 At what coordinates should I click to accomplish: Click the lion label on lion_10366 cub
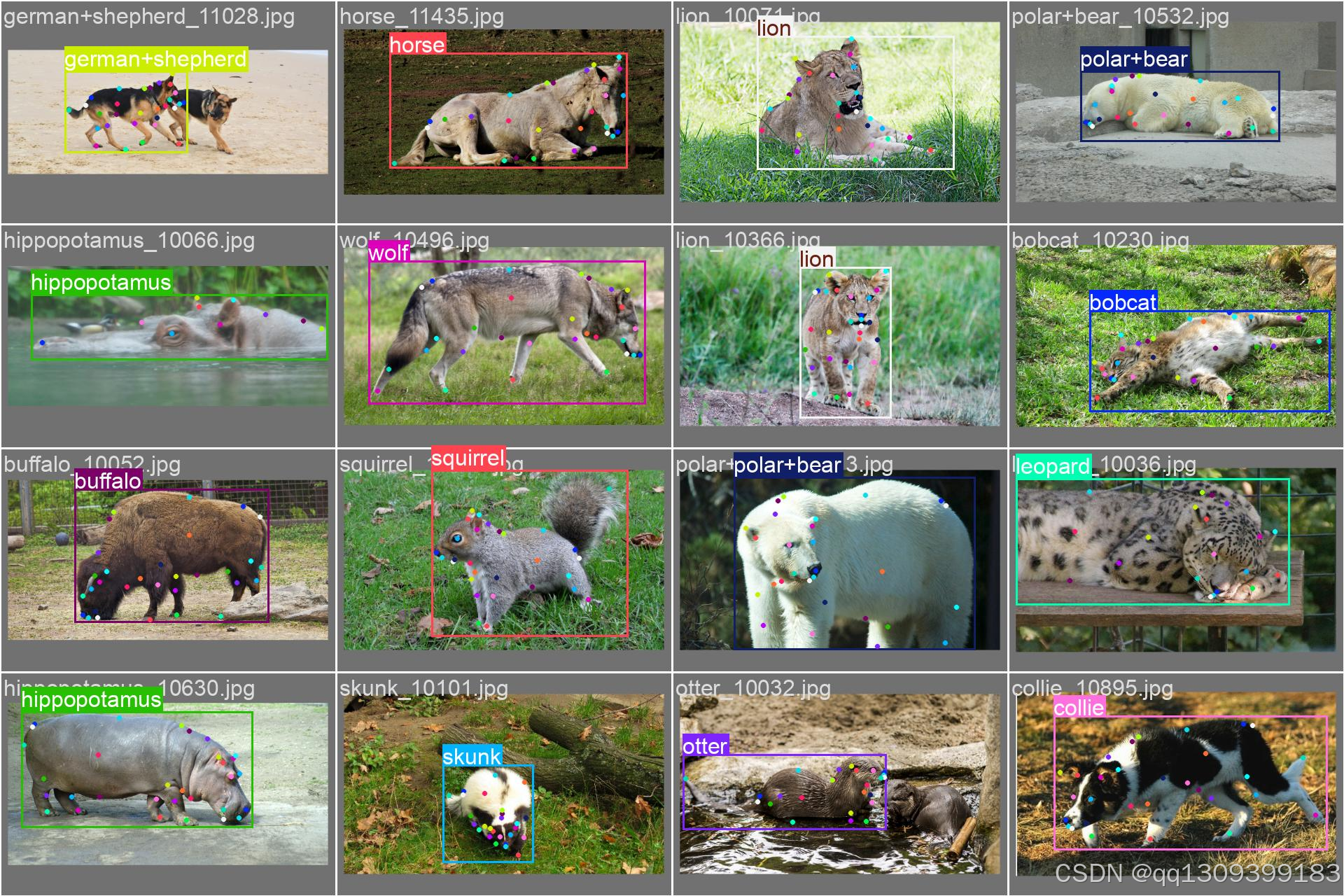(x=816, y=259)
